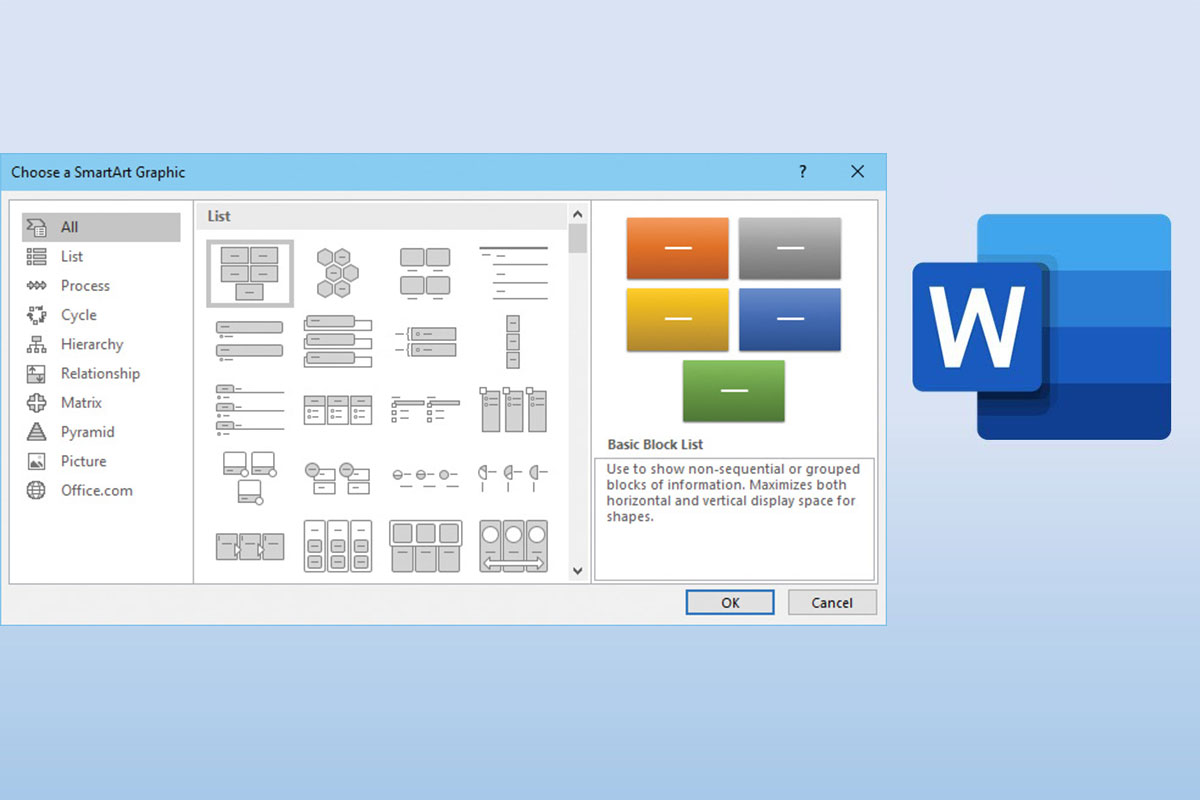Pick the selected Basic Block List thumbnail
The height and width of the screenshot is (800, 1200).
coord(250,273)
